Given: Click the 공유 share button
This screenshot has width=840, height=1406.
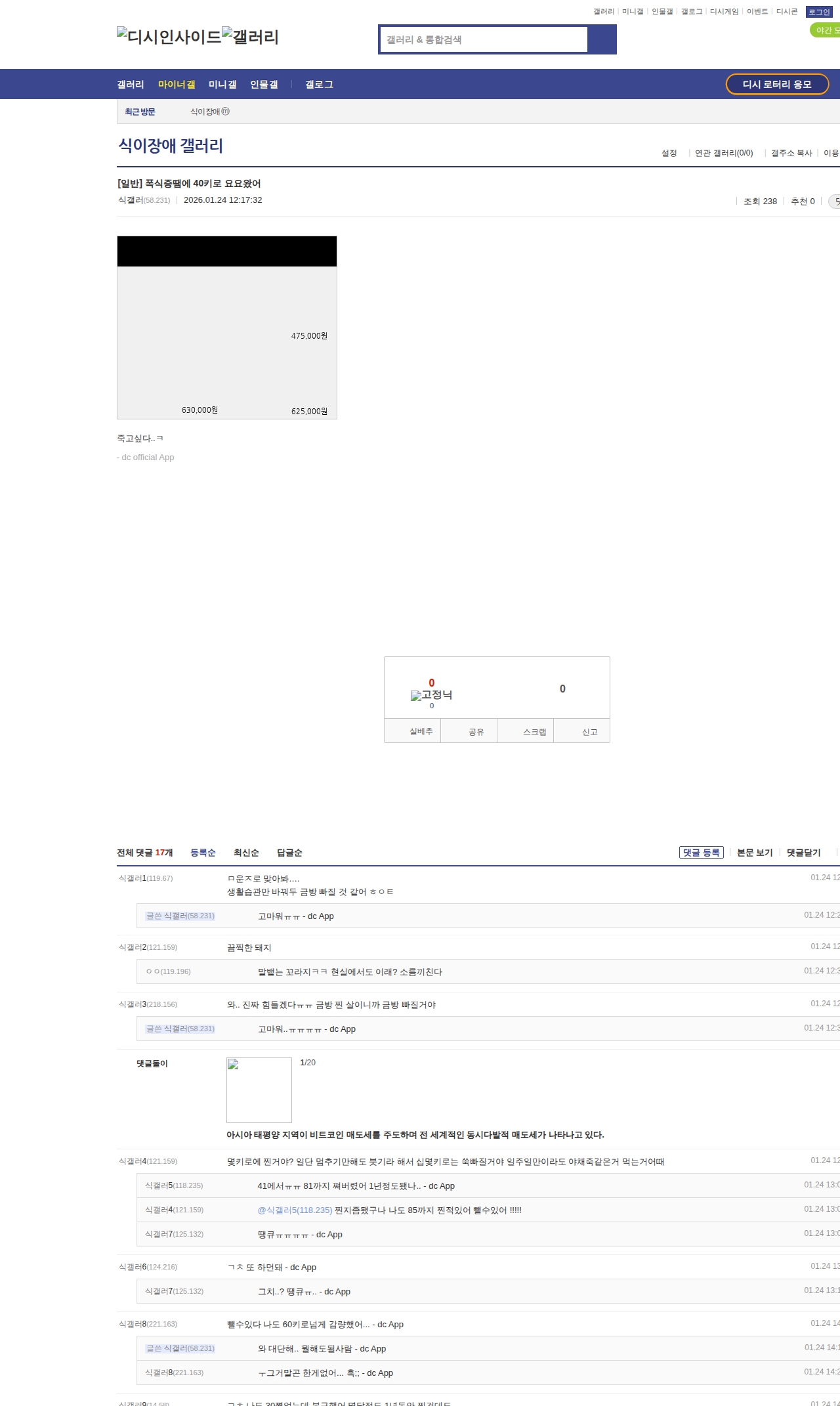Looking at the screenshot, I should pos(469,731).
